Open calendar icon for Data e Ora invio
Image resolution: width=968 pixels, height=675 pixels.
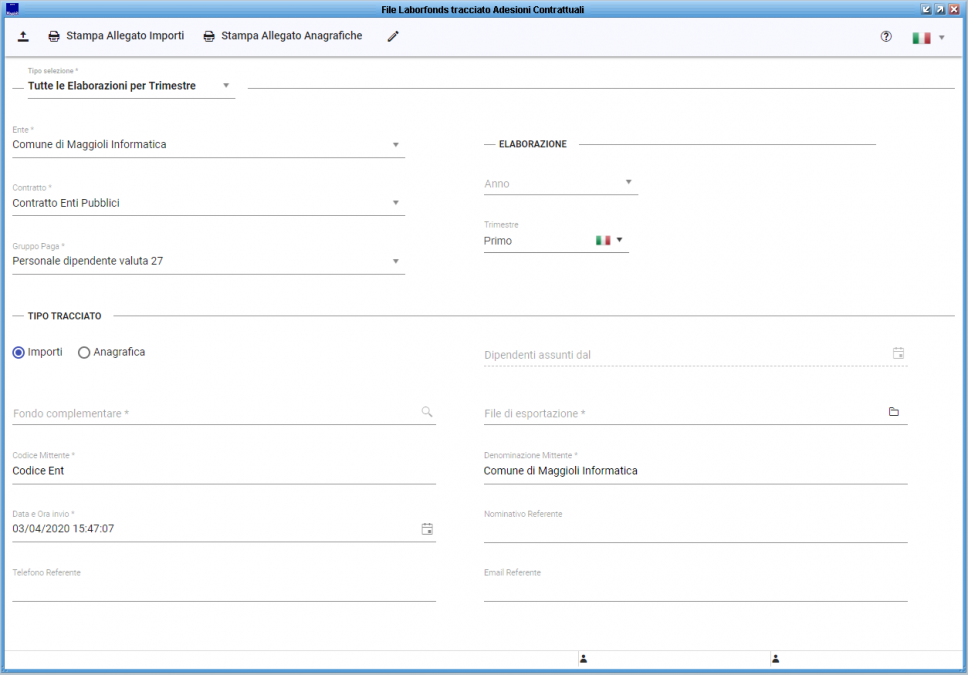click(427, 528)
